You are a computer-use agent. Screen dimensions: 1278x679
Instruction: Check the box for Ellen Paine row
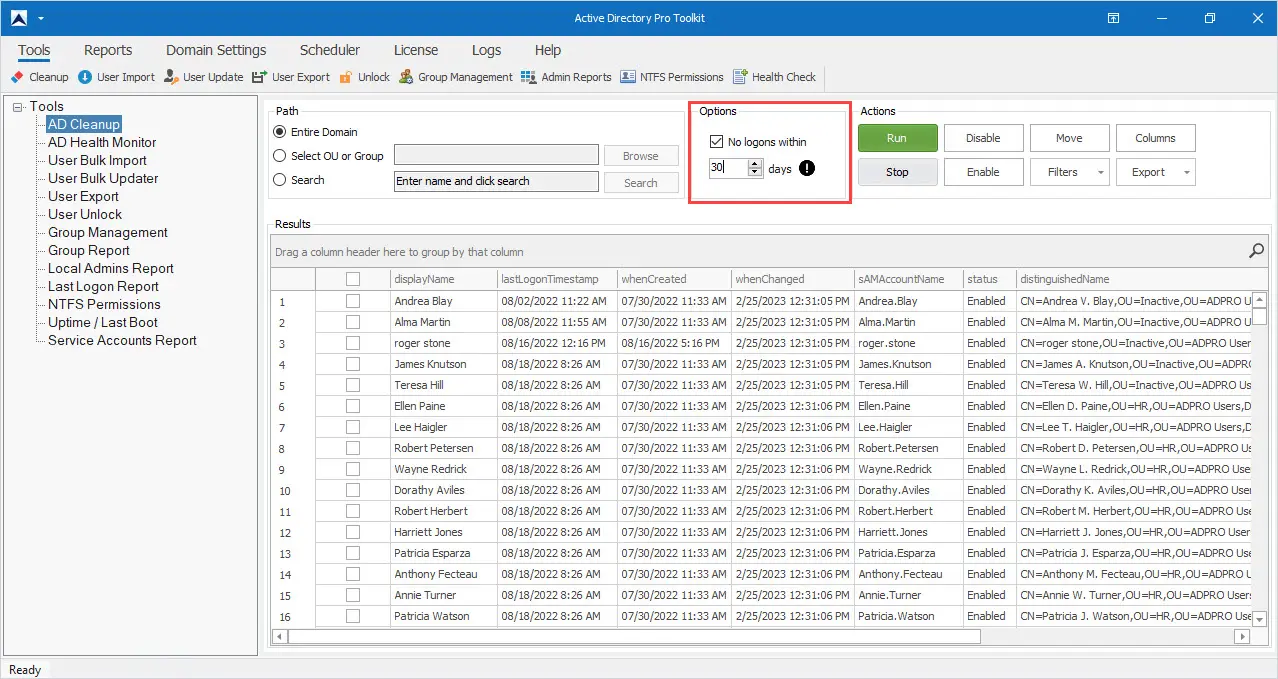(x=353, y=406)
